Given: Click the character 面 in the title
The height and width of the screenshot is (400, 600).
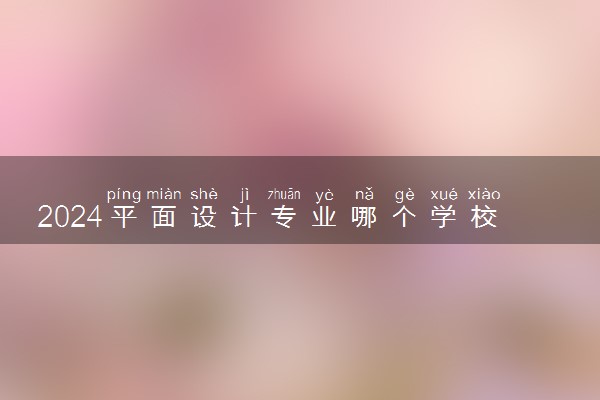Looking at the screenshot, I should coord(164,216).
